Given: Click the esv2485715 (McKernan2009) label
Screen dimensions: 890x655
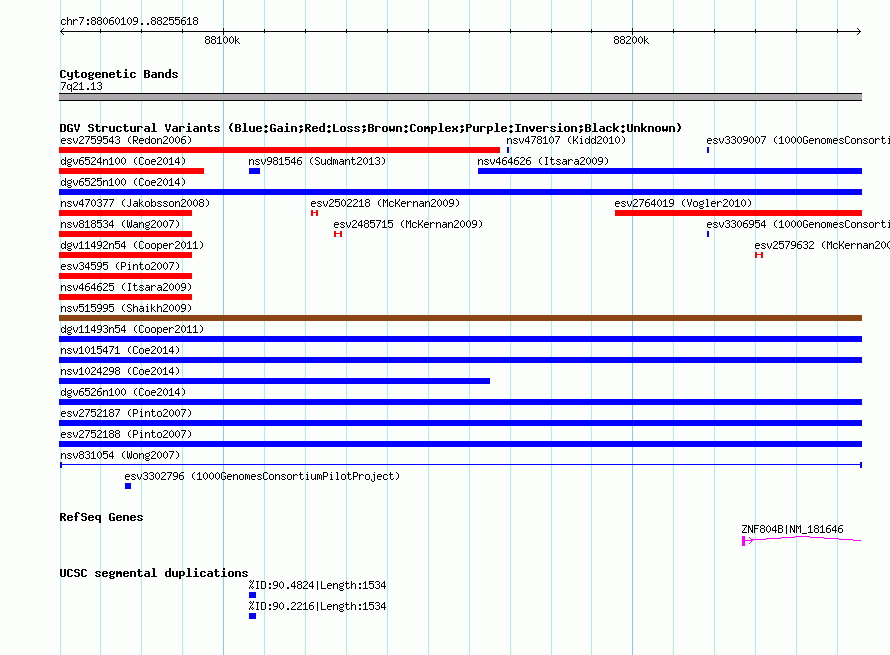Looking at the screenshot, I should click(x=408, y=224).
